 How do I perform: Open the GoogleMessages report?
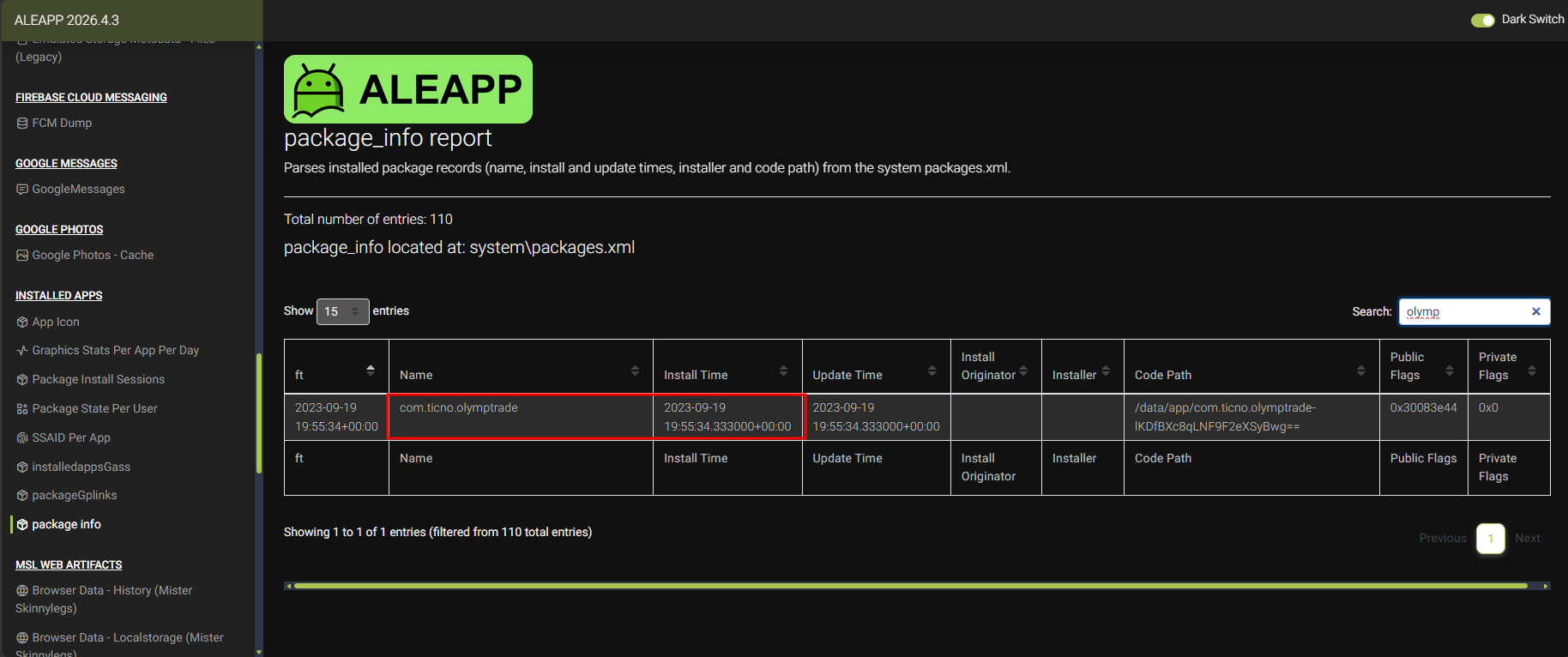click(x=78, y=189)
